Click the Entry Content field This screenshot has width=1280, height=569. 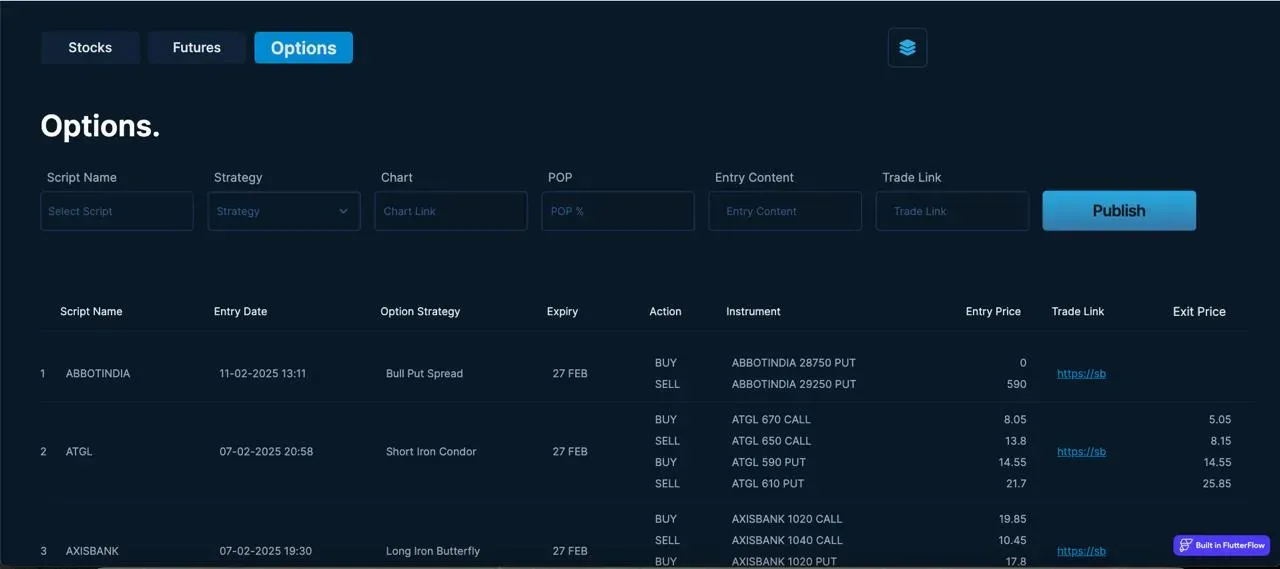coord(785,211)
